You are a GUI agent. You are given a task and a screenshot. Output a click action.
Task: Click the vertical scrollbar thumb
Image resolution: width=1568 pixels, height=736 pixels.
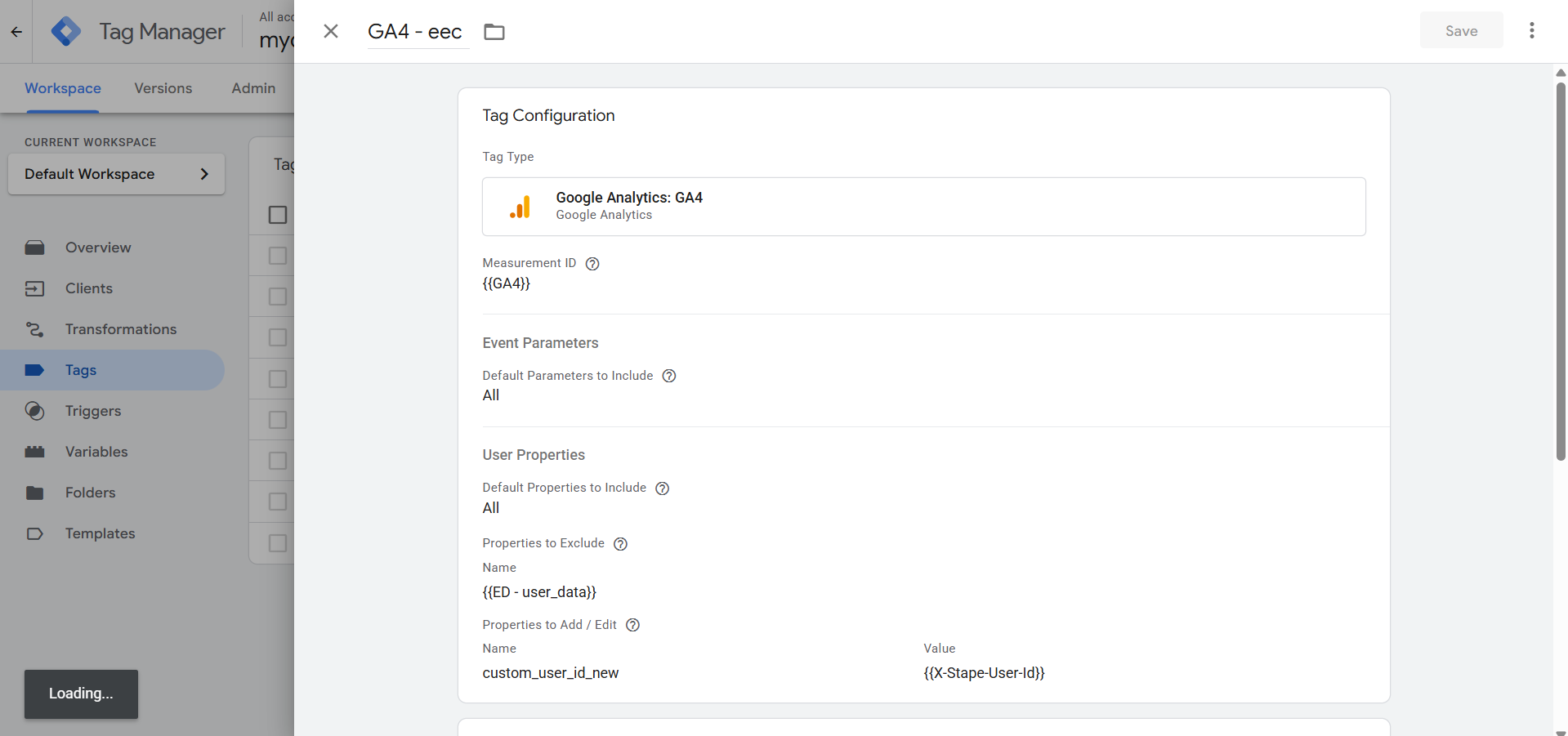click(1561, 270)
